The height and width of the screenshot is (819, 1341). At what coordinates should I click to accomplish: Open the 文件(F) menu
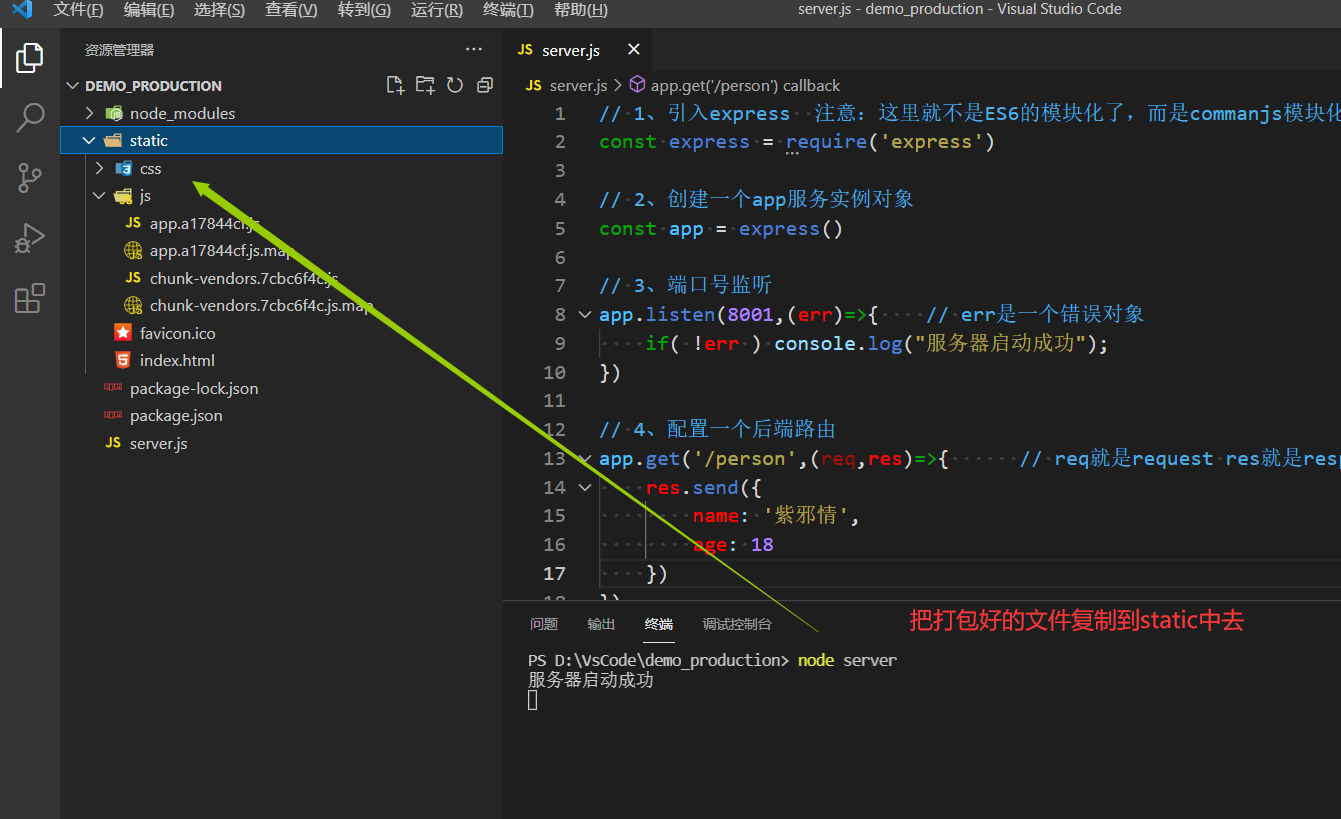(78, 10)
